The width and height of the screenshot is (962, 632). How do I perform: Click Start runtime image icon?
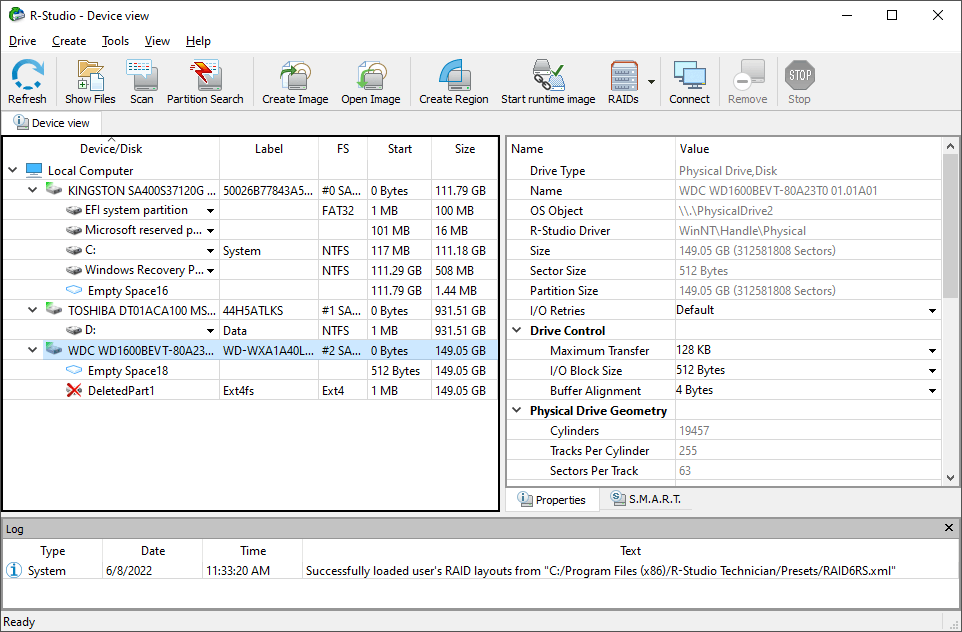548,75
